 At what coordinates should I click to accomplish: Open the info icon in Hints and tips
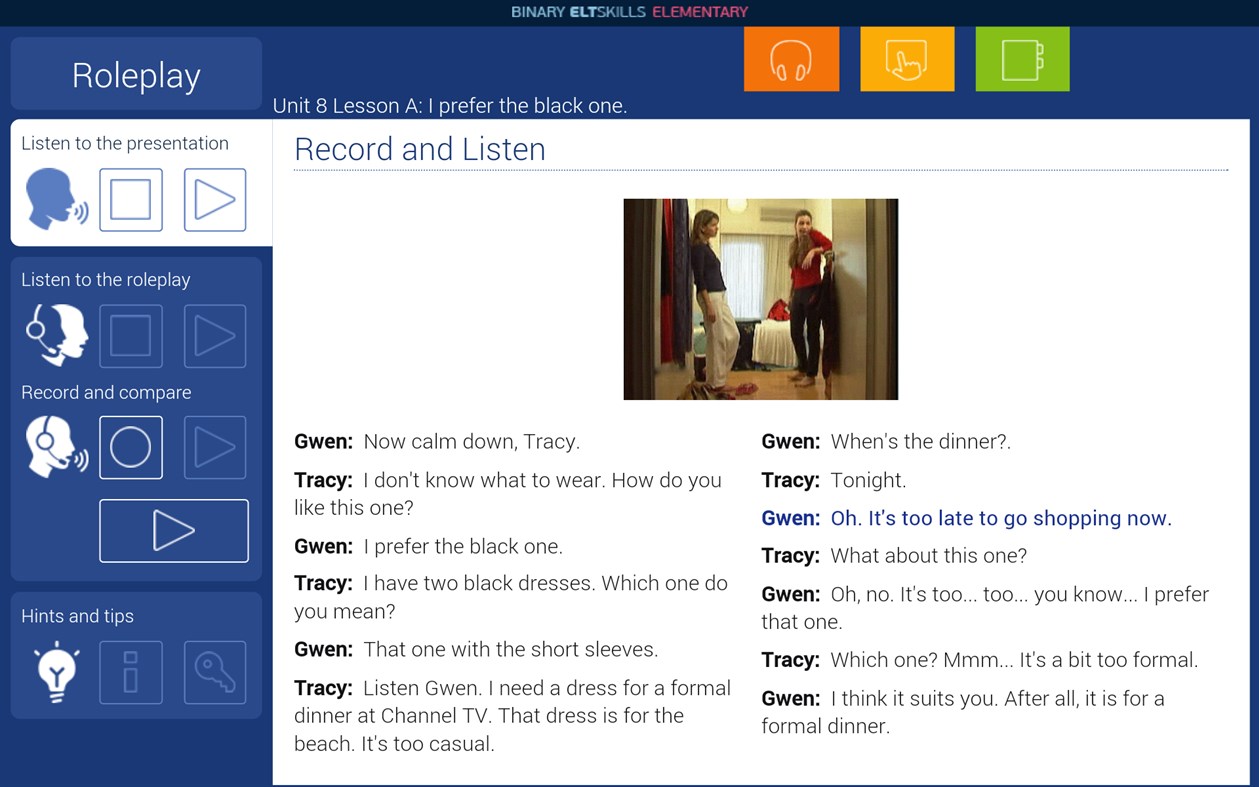[x=131, y=672]
